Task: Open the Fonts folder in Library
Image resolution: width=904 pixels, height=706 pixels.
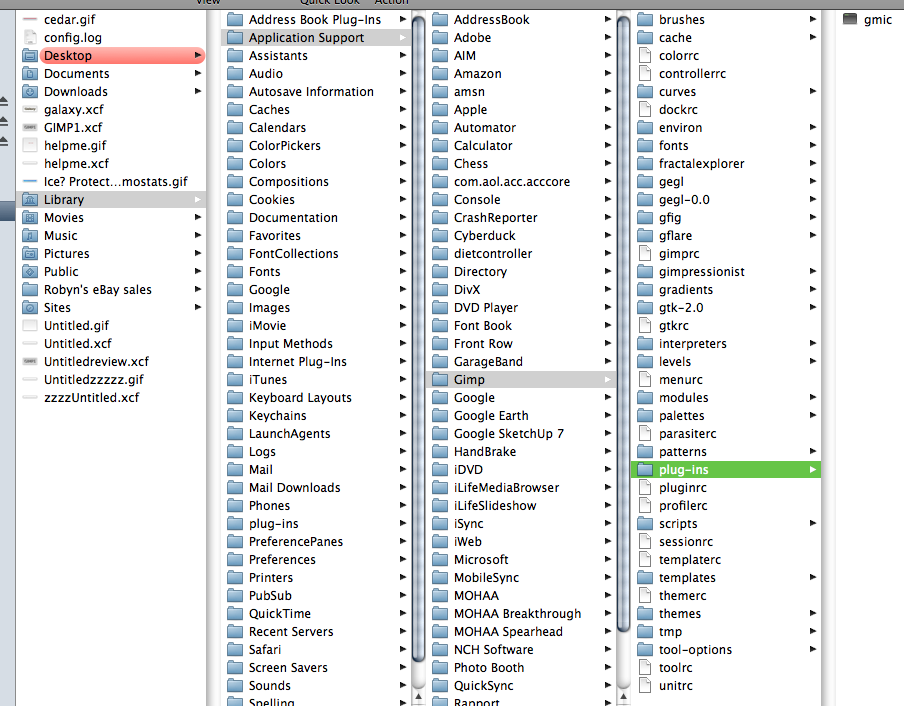Action: [x=317, y=271]
